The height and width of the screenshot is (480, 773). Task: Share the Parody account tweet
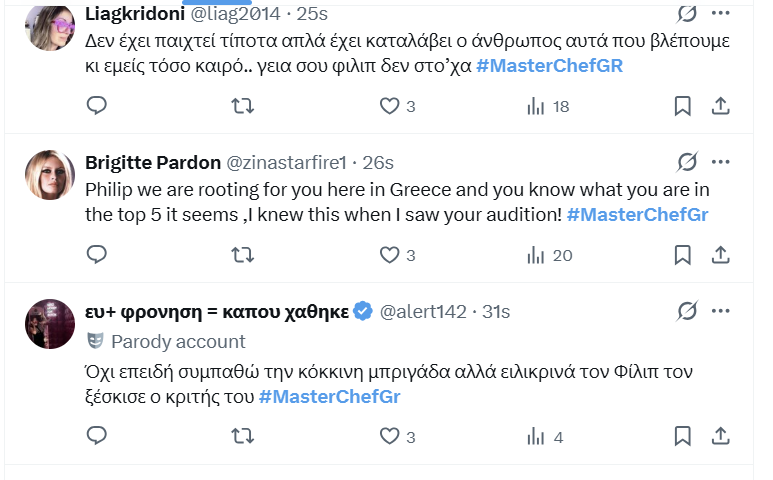click(720, 436)
